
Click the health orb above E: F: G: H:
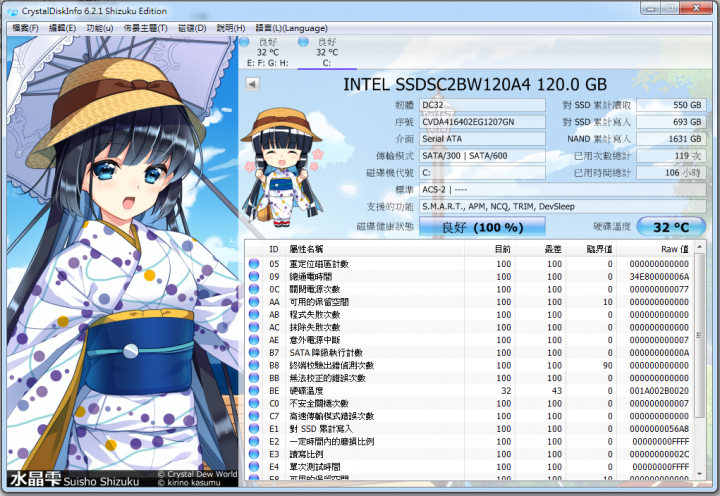coord(244,42)
